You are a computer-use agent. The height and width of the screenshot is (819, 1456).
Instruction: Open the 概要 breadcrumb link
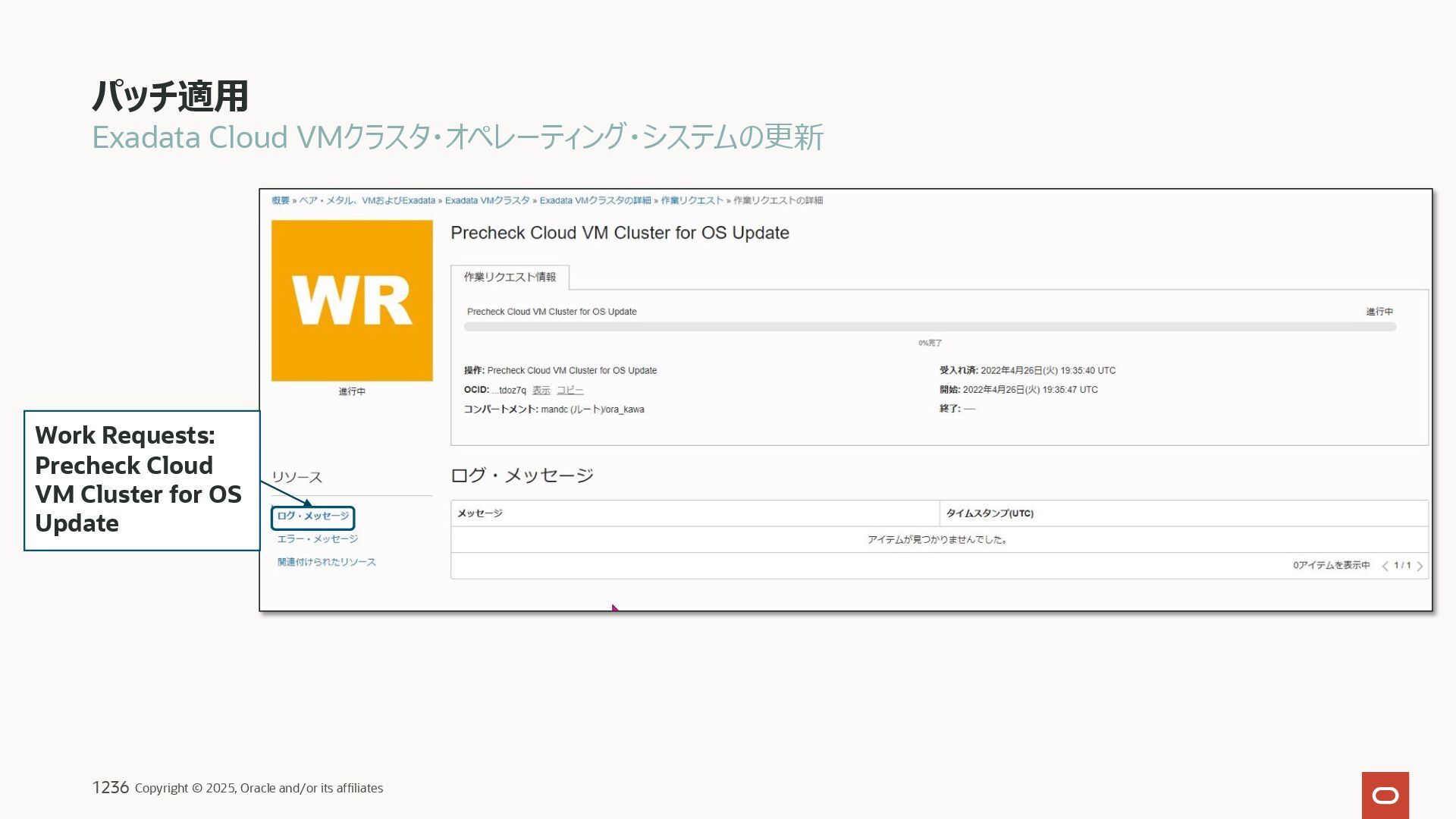281,200
